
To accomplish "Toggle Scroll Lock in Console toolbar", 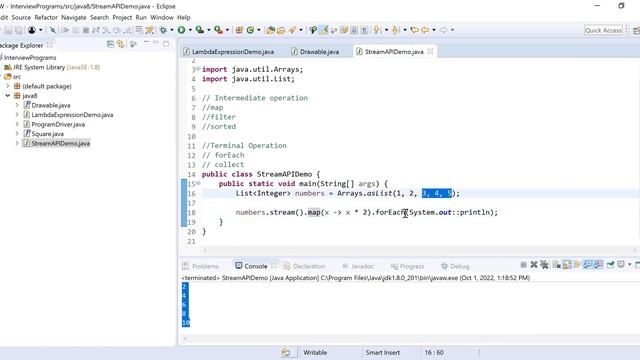I will (x=567, y=265).
